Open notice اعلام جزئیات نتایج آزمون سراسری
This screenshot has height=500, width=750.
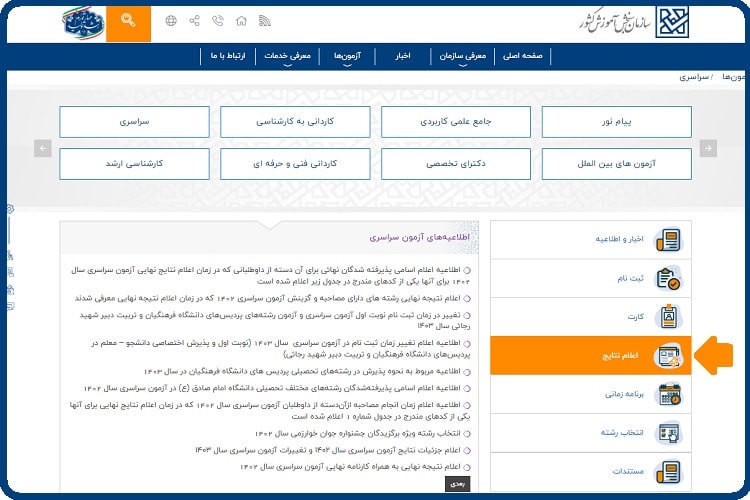pyautogui.click(x=333, y=450)
